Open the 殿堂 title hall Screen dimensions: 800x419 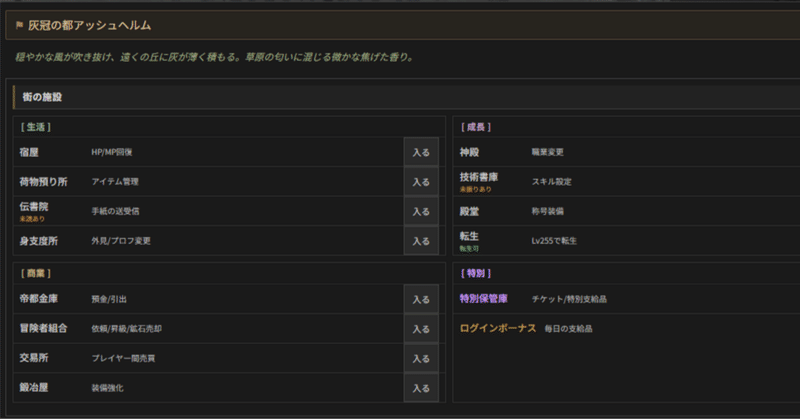tap(627, 211)
